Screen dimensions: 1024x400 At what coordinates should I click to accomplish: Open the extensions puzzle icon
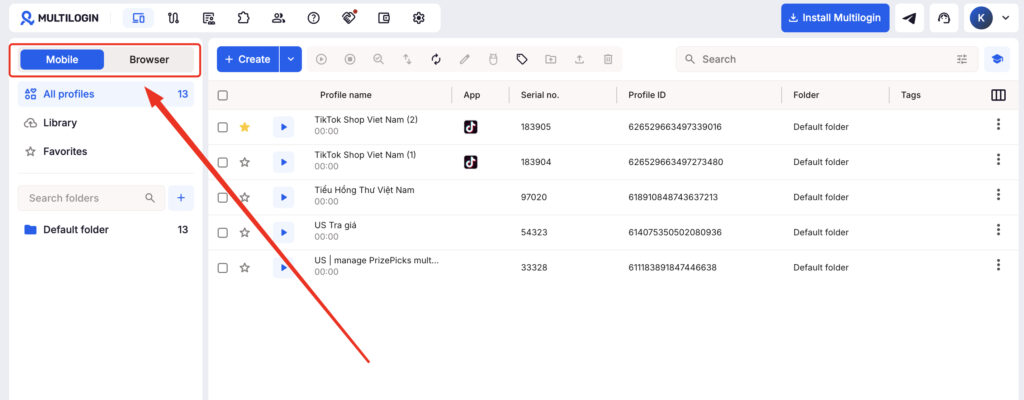pyautogui.click(x=244, y=18)
